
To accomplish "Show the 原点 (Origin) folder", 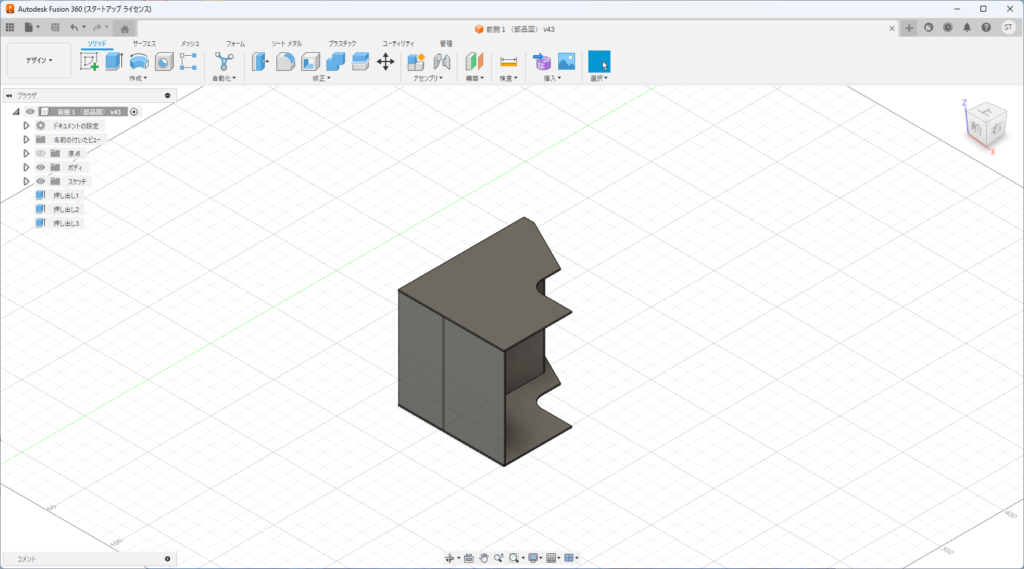I will (40, 154).
